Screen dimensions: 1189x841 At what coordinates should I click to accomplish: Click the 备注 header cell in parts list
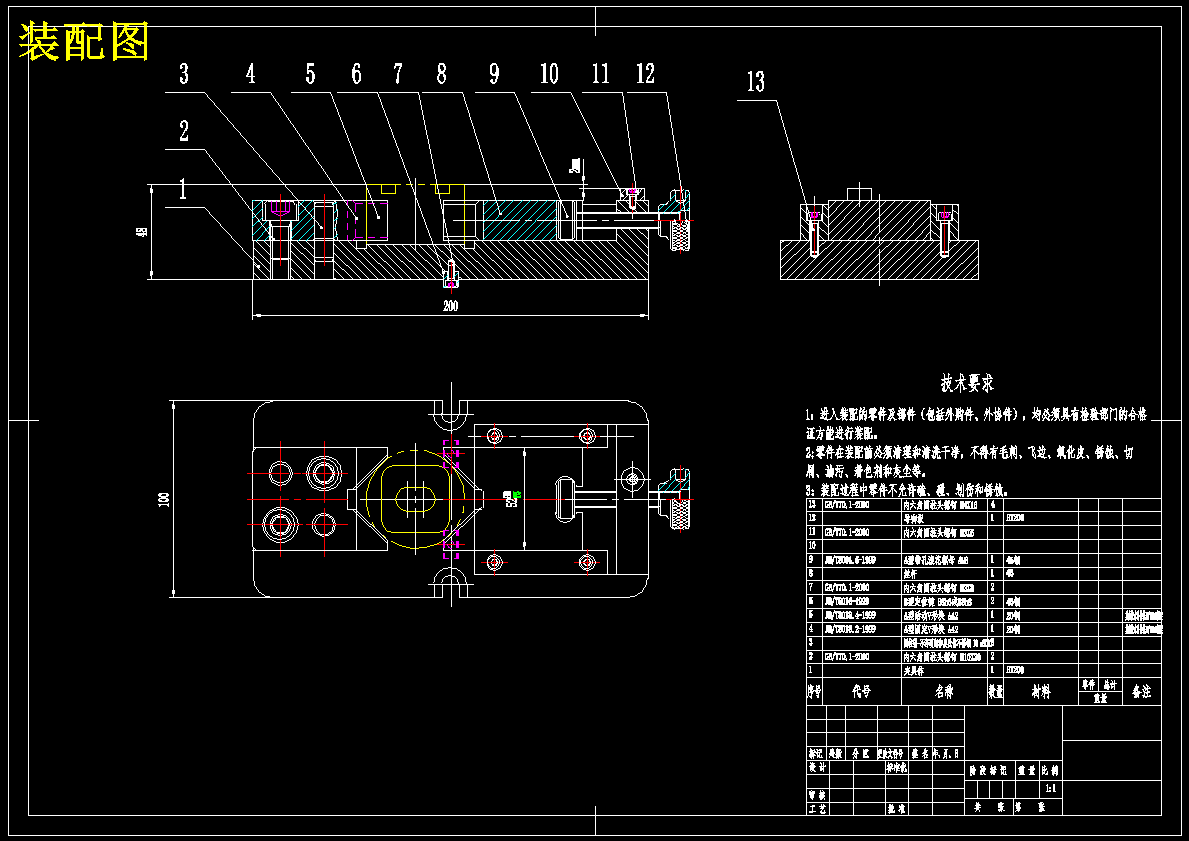coord(1141,692)
